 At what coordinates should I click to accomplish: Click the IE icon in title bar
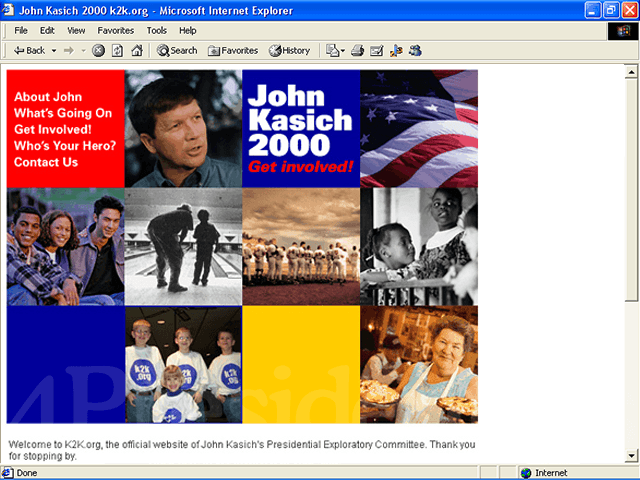(x=8, y=10)
